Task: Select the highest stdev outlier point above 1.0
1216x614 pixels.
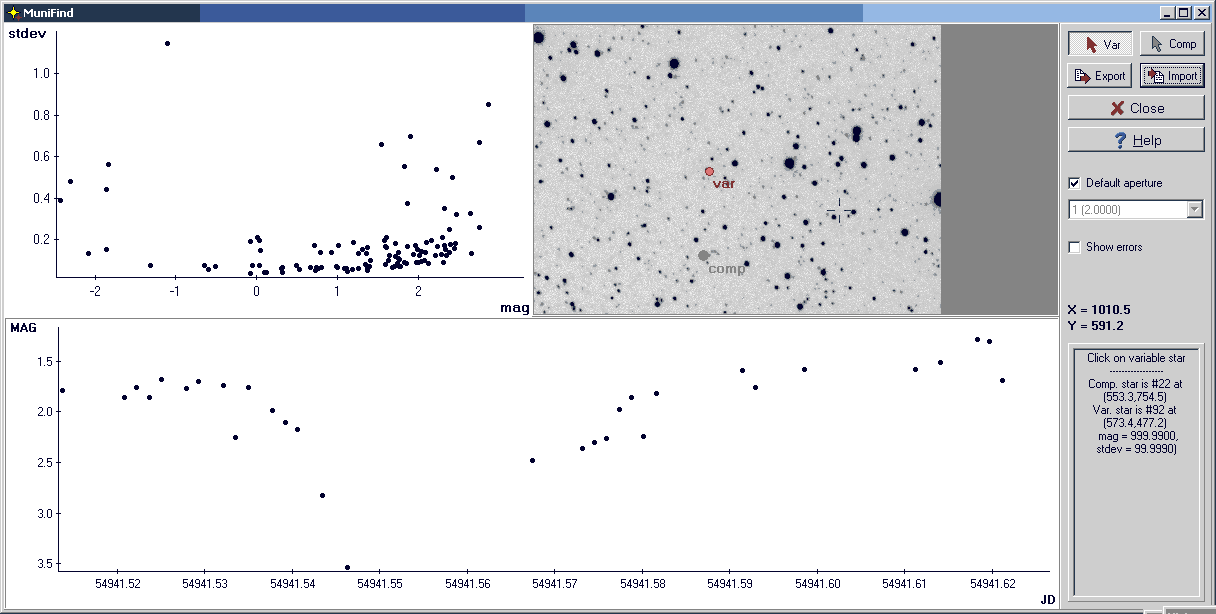Action: (x=167, y=43)
